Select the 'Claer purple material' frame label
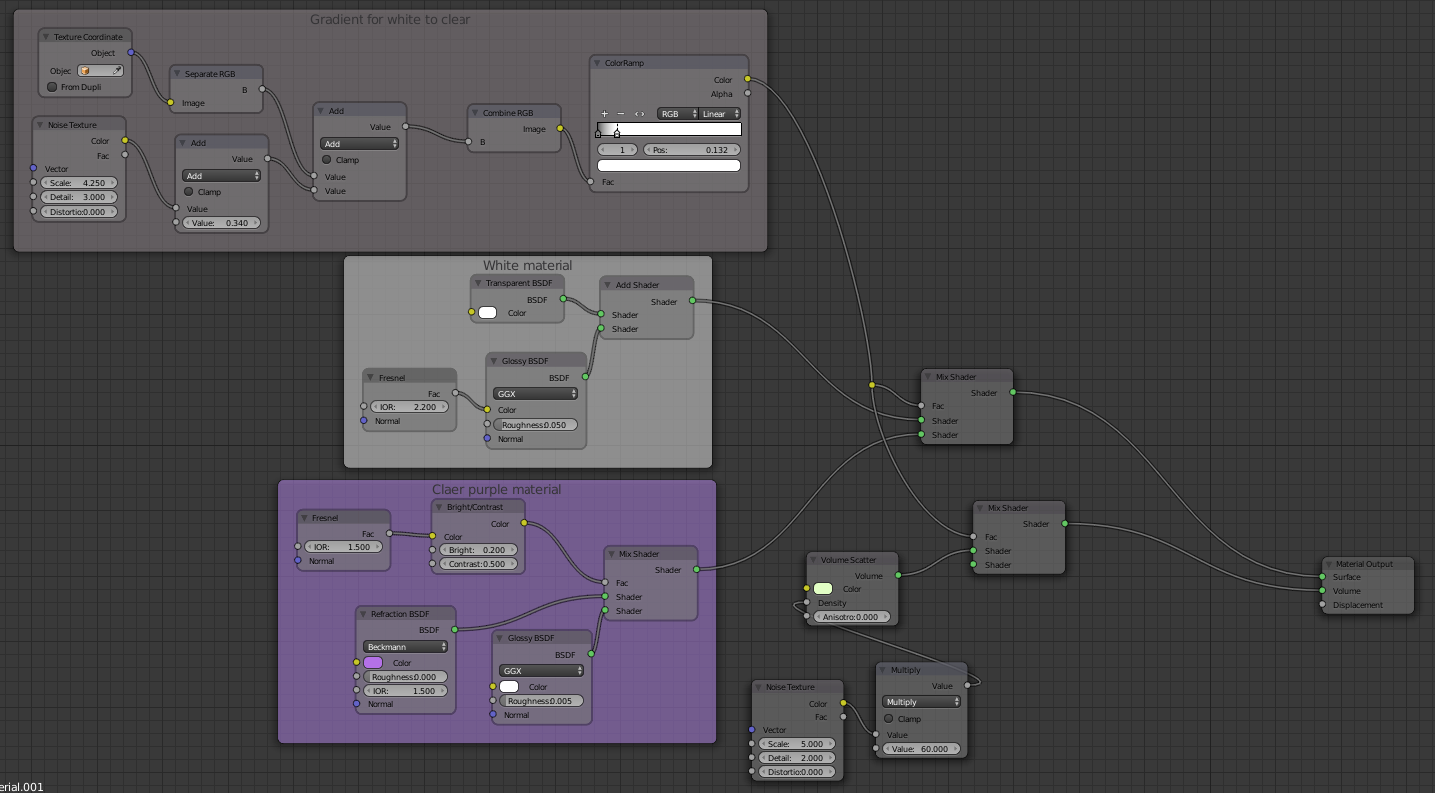This screenshot has height=793, width=1435. coord(497,489)
